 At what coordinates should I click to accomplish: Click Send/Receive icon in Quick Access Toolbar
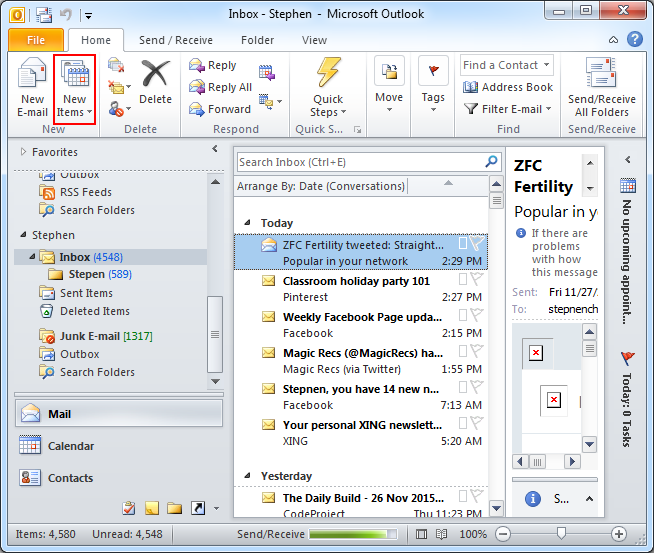tap(44, 15)
